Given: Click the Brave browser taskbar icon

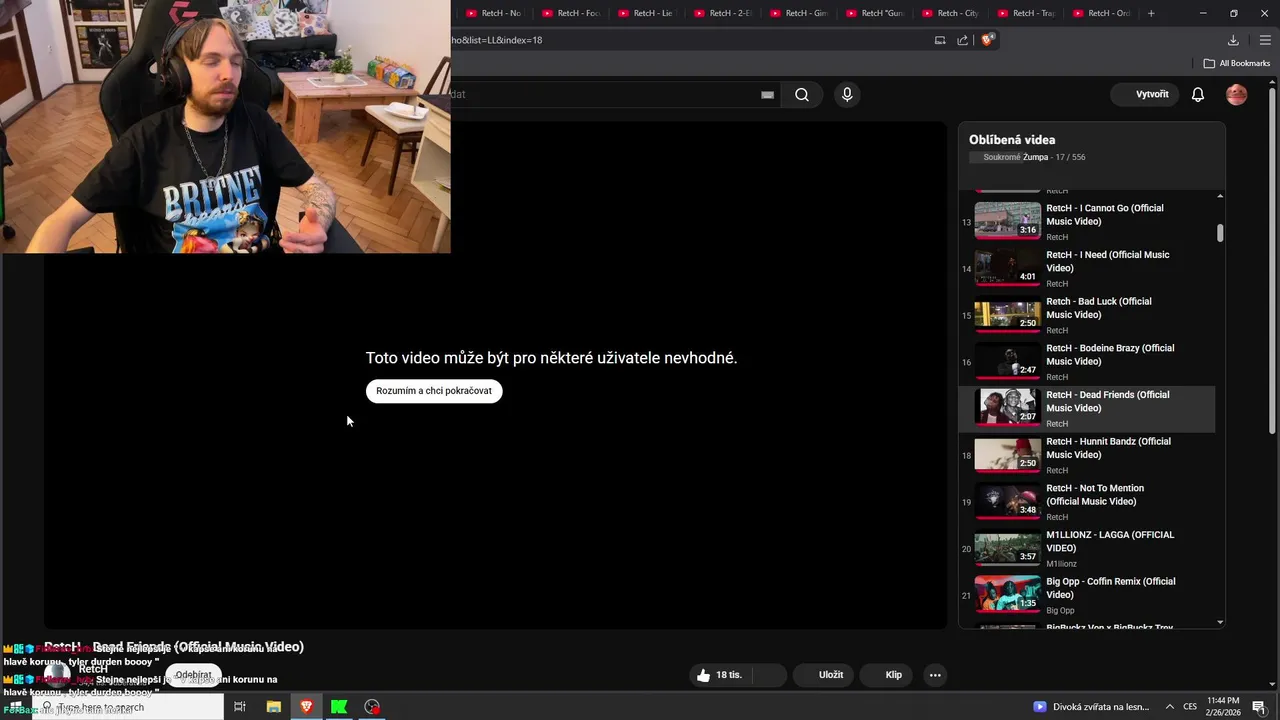Looking at the screenshot, I should [x=306, y=707].
